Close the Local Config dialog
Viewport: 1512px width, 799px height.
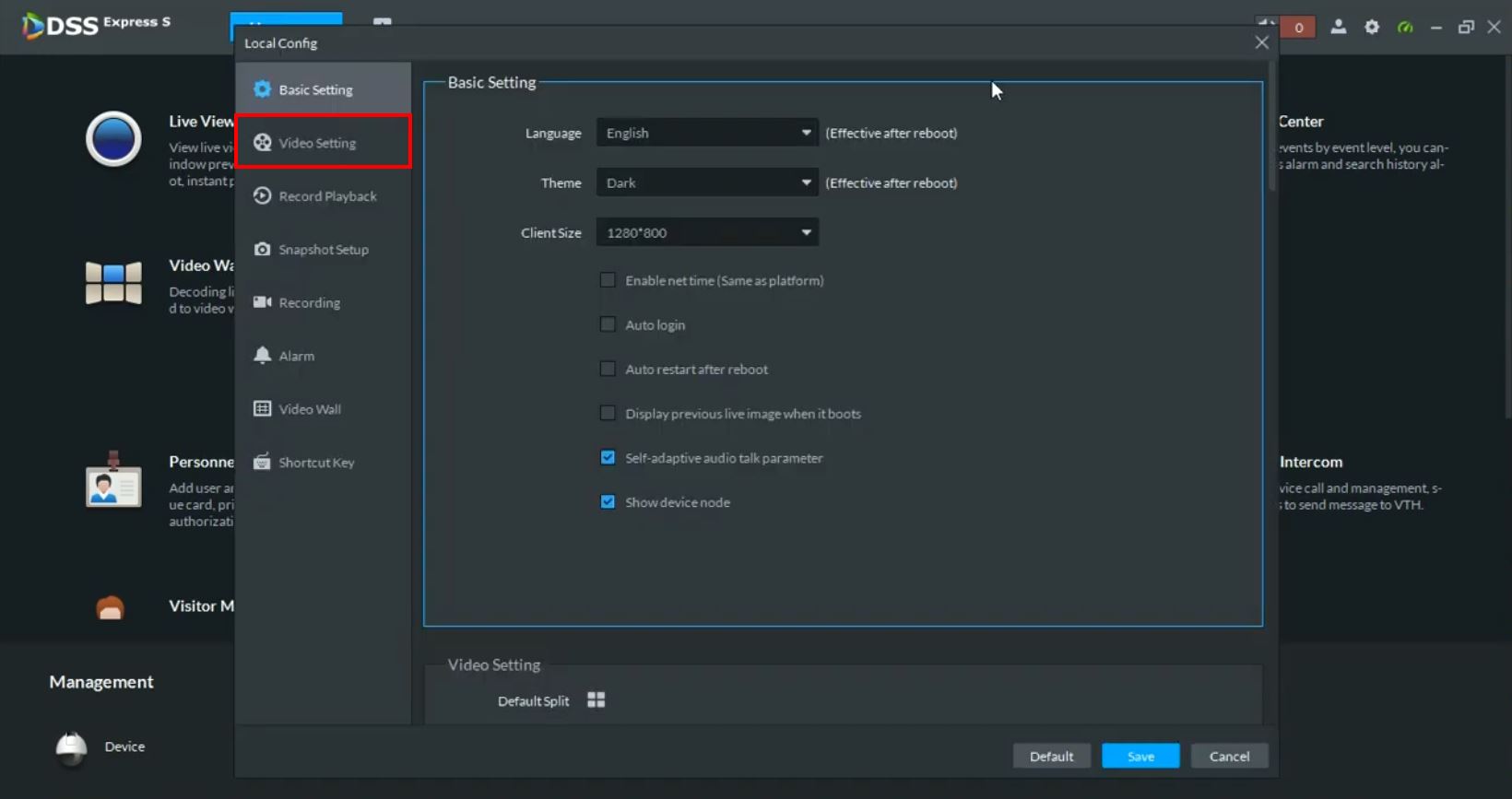1261,42
